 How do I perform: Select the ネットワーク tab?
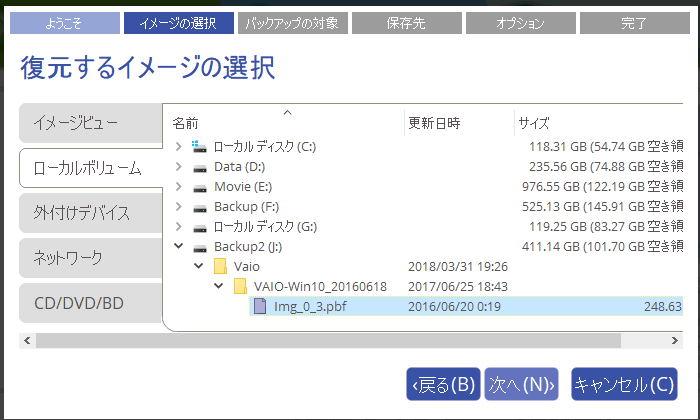pyautogui.click(x=90, y=258)
